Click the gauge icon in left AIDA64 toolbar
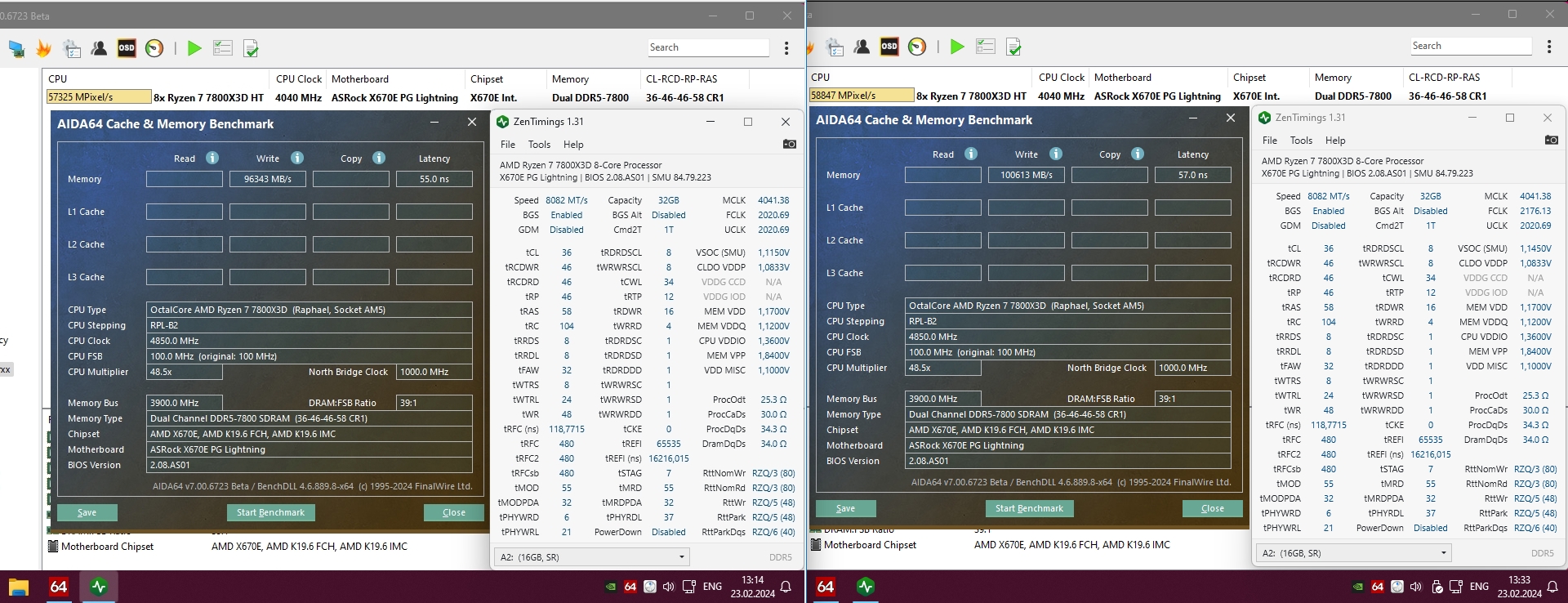 [x=154, y=48]
